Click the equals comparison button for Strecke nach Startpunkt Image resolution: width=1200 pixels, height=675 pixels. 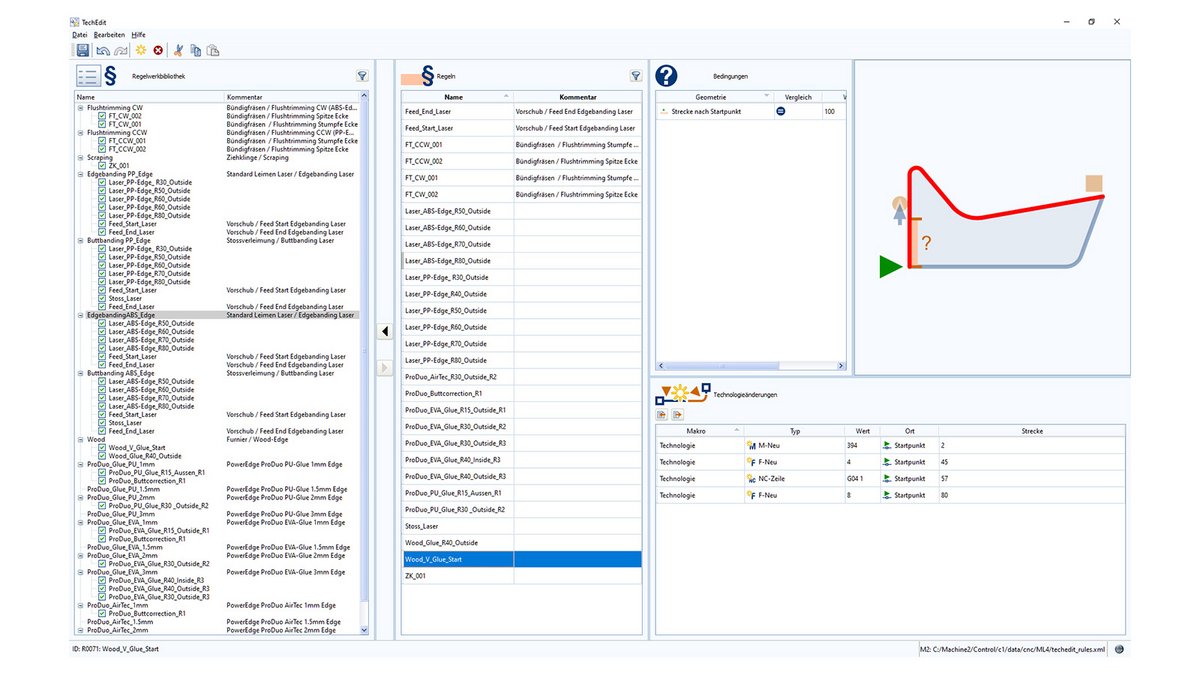781,111
